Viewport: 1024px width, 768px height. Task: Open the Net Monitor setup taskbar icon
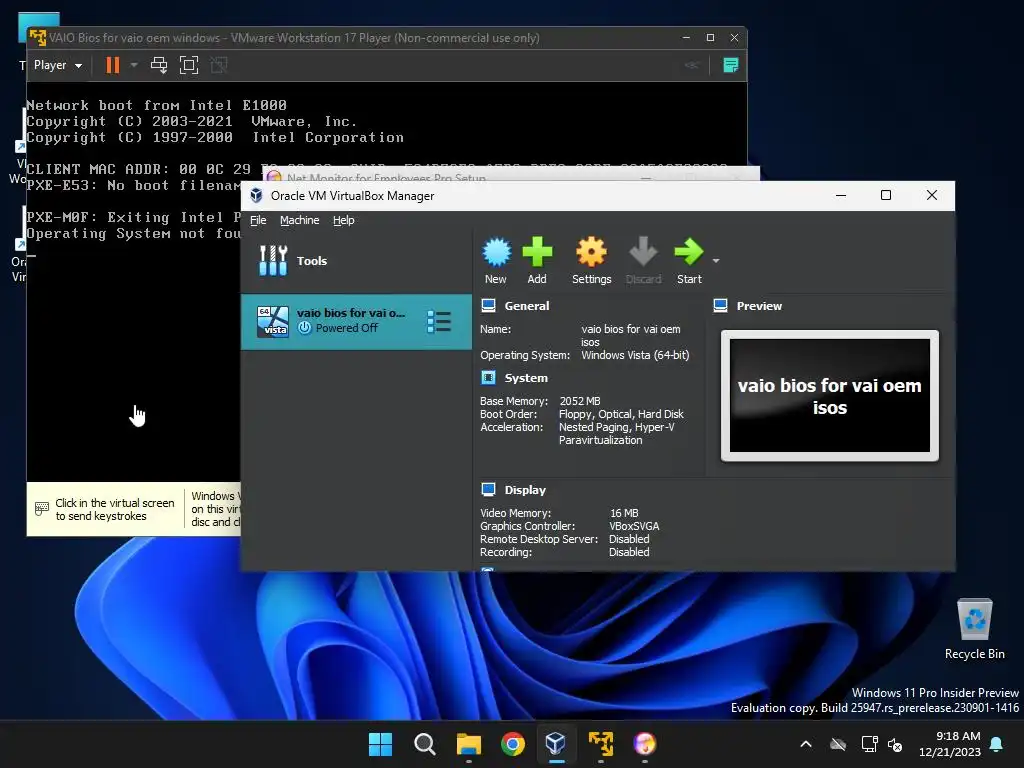click(645, 744)
